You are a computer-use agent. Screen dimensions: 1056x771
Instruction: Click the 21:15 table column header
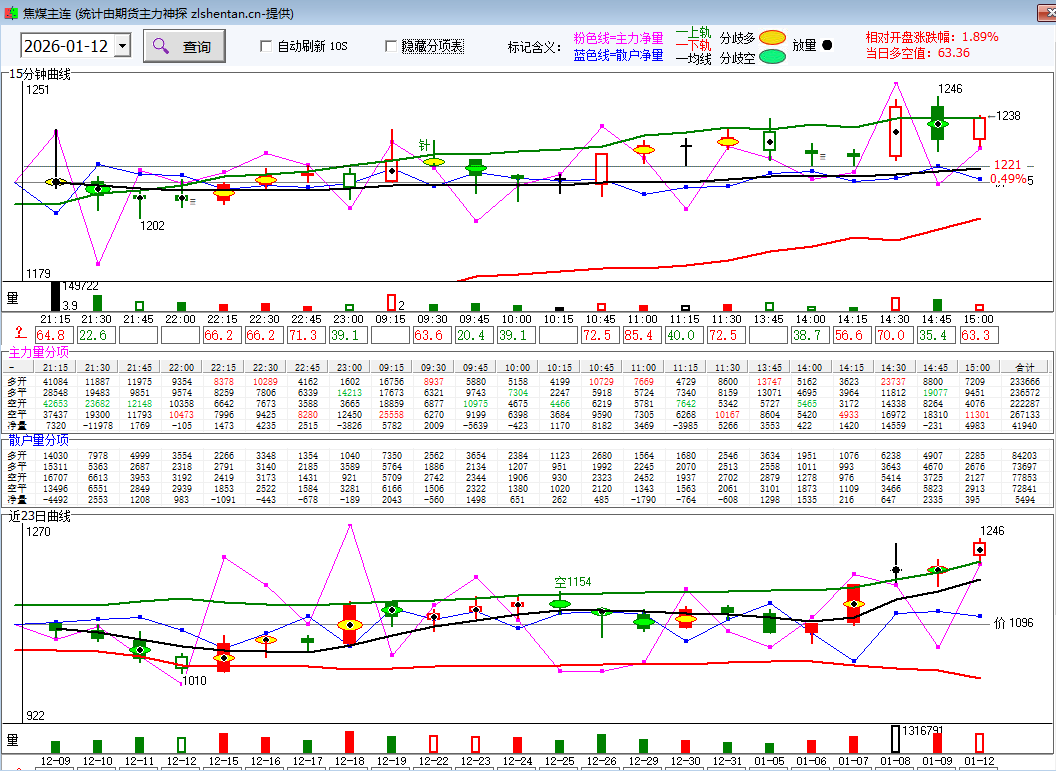pos(55,368)
